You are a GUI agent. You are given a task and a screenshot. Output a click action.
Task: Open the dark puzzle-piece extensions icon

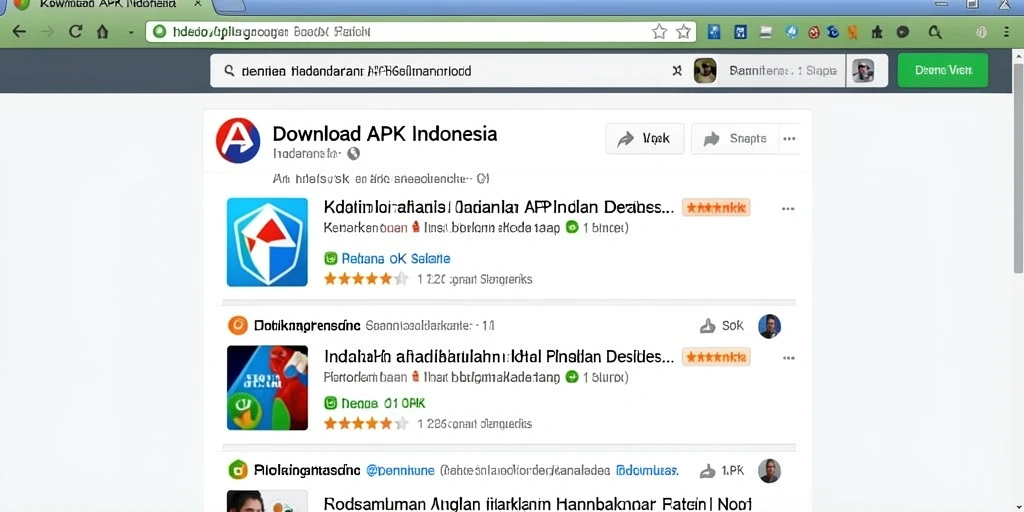[x=877, y=31]
